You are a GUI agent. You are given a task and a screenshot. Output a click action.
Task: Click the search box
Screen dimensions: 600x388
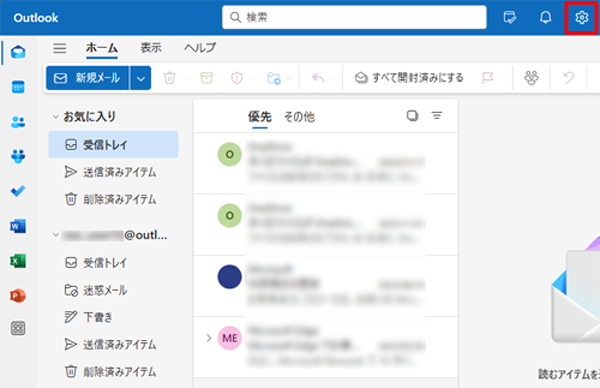354,17
